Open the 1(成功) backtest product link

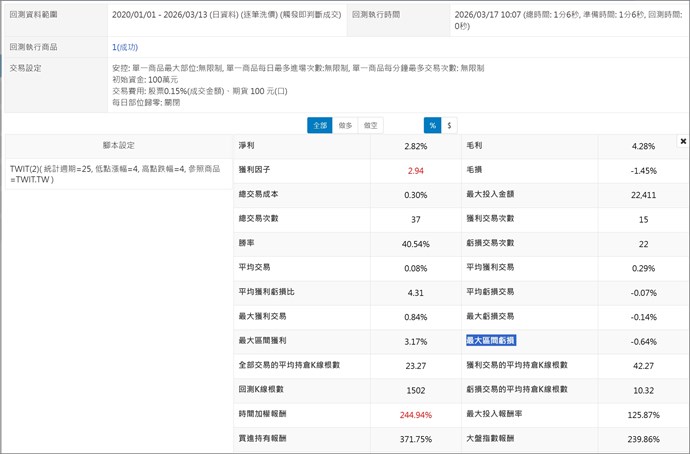[124, 47]
